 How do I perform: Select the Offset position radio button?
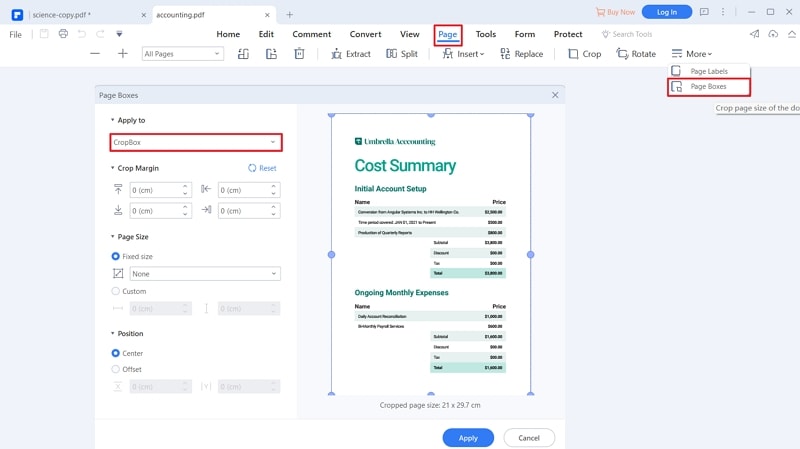point(115,369)
